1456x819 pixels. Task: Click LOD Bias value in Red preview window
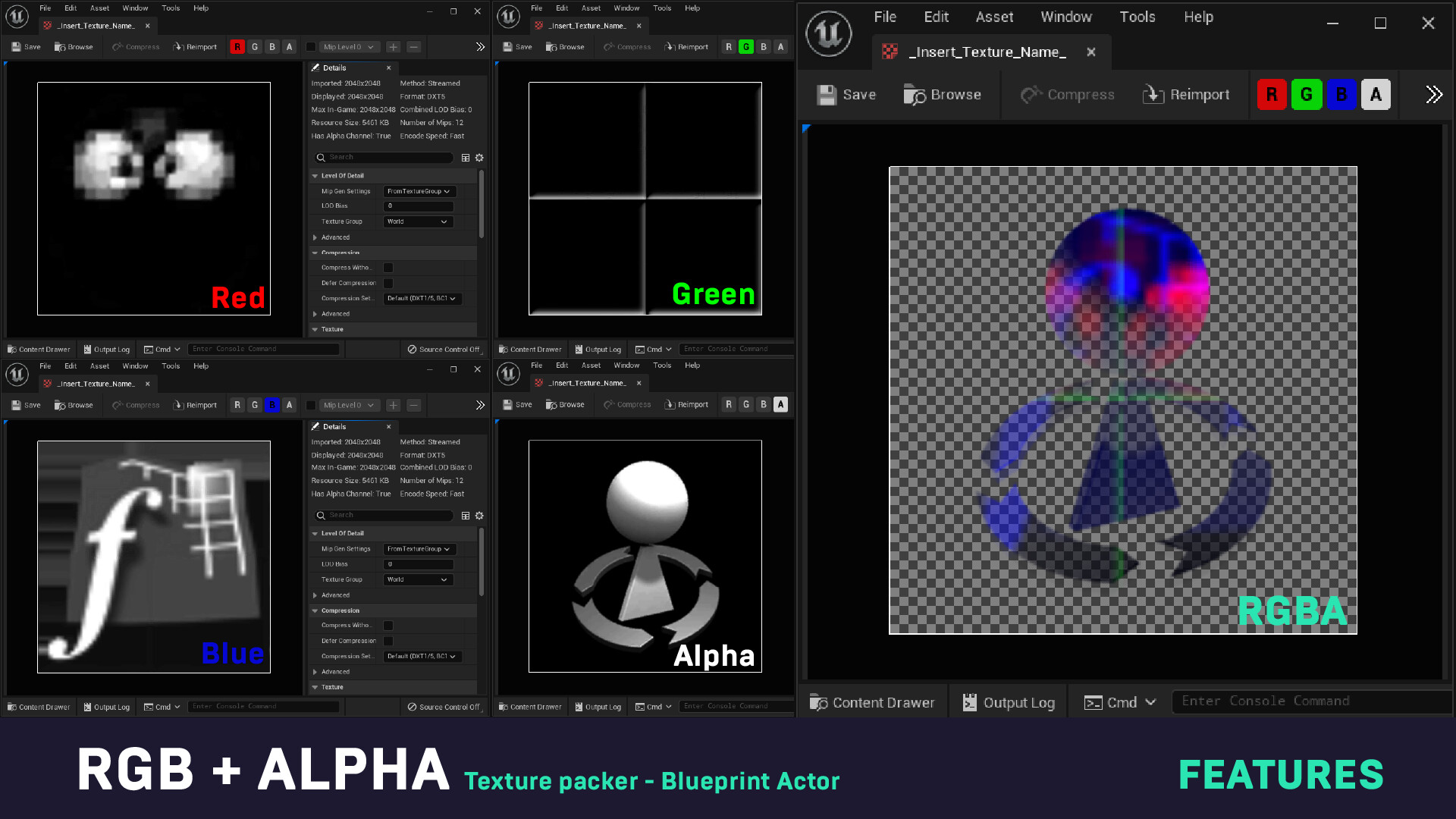(x=419, y=206)
